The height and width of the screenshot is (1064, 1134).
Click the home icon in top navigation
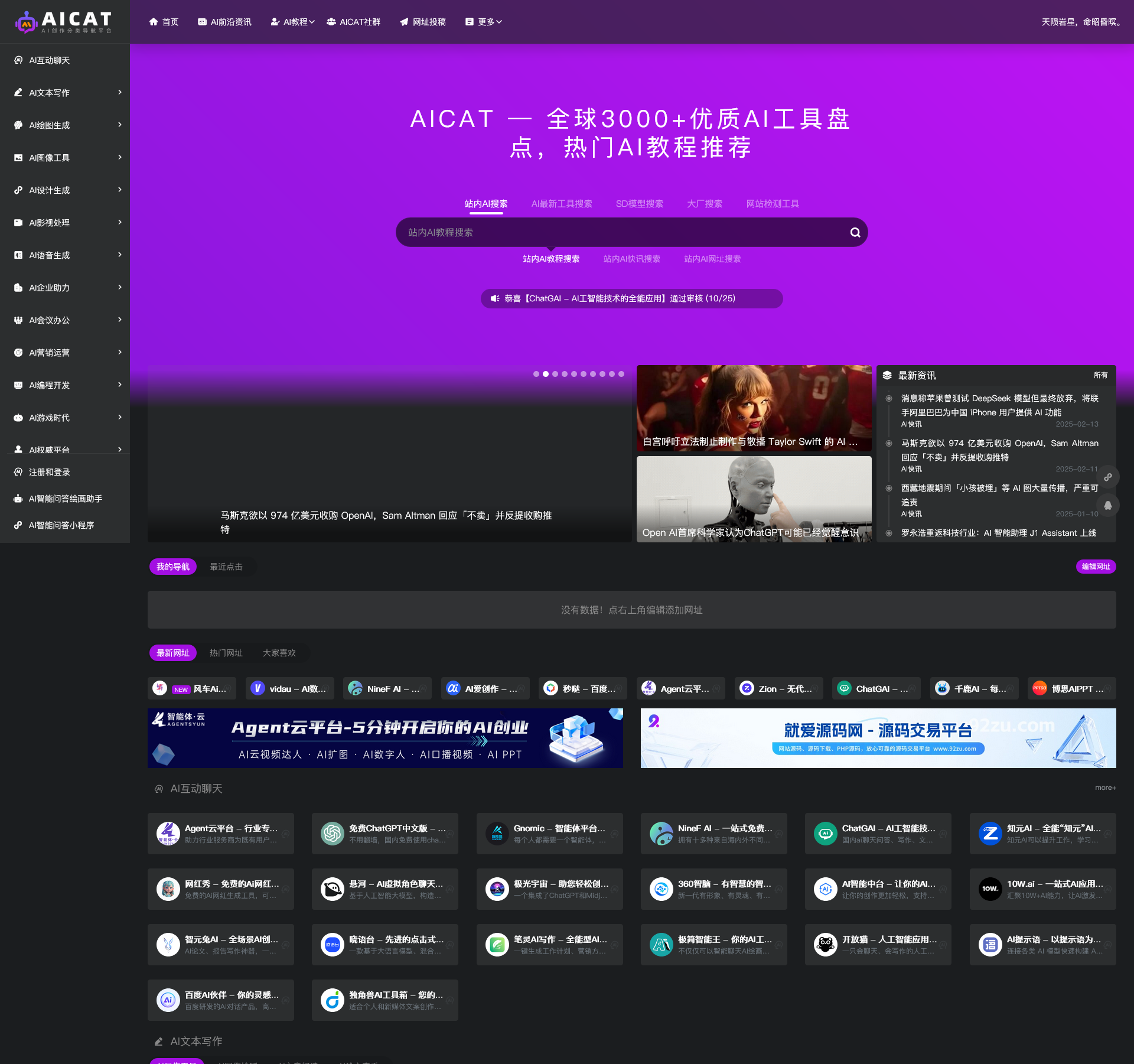[x=154, y=22]
